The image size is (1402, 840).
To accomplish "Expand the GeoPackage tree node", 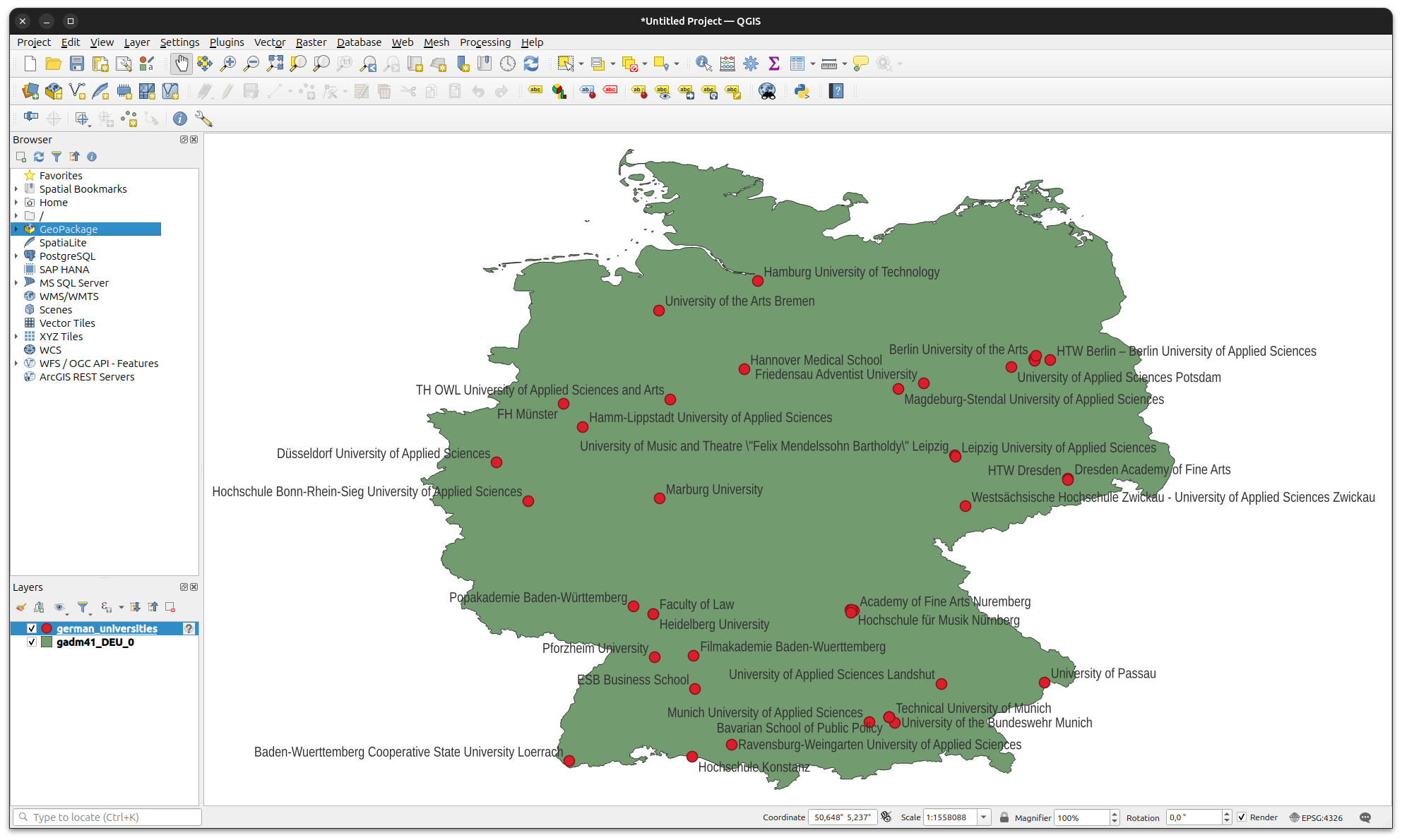I will pyautogui.click(x=16, y=229).
